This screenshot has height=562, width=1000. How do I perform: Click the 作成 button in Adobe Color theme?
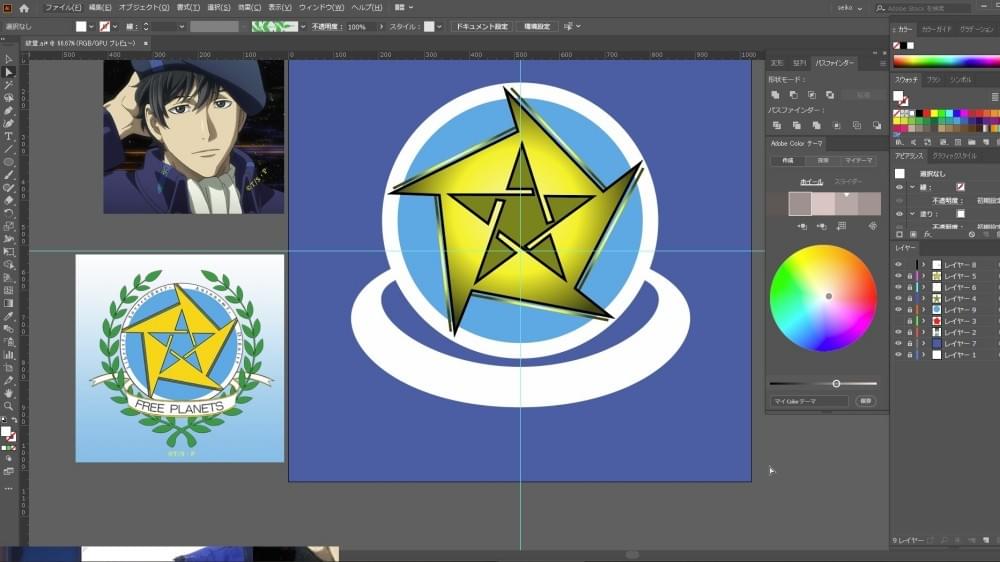click(788, 160)
